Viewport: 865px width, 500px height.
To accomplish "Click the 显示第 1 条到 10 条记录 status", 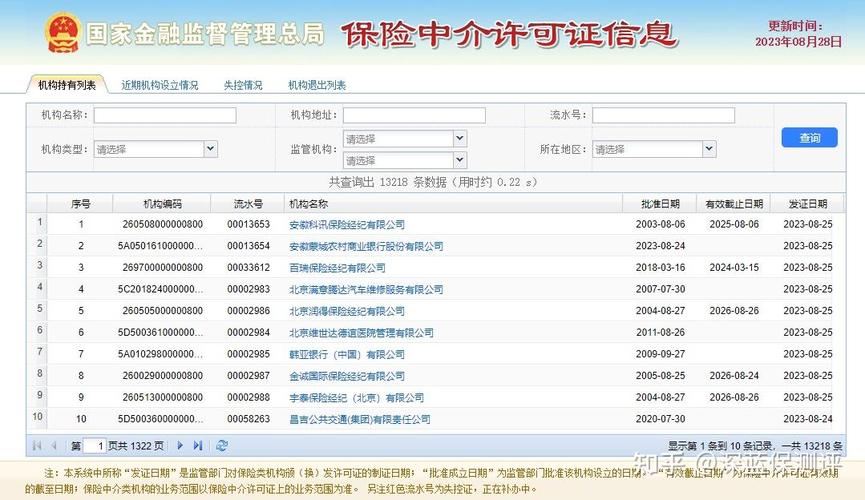I will click(720, 446).
